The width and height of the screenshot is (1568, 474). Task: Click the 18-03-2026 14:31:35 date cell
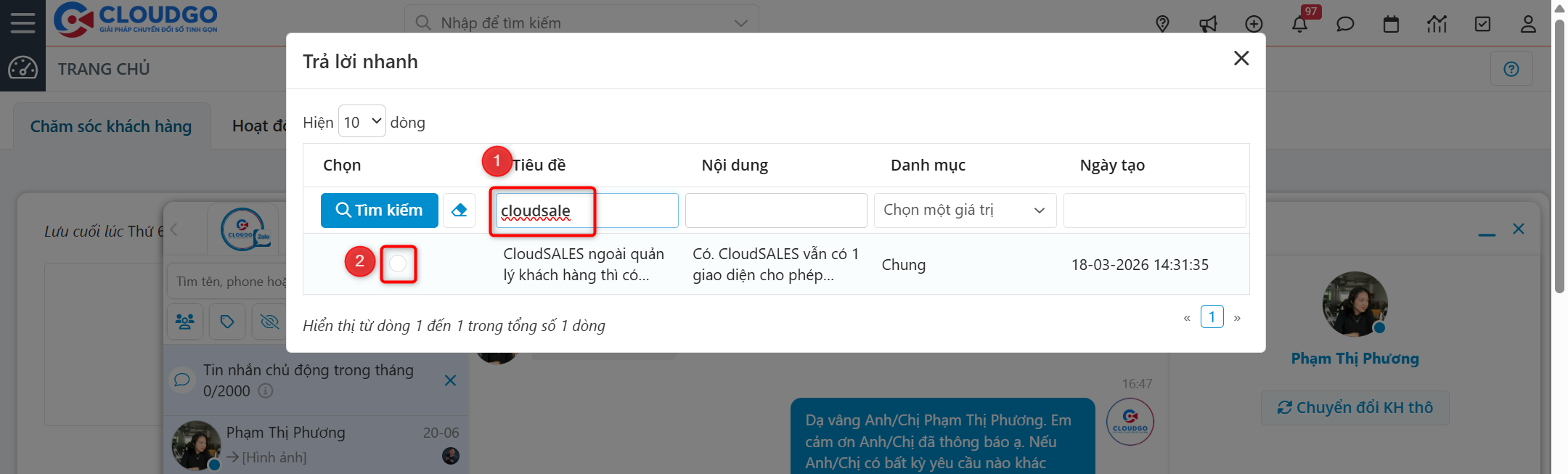1140,265
